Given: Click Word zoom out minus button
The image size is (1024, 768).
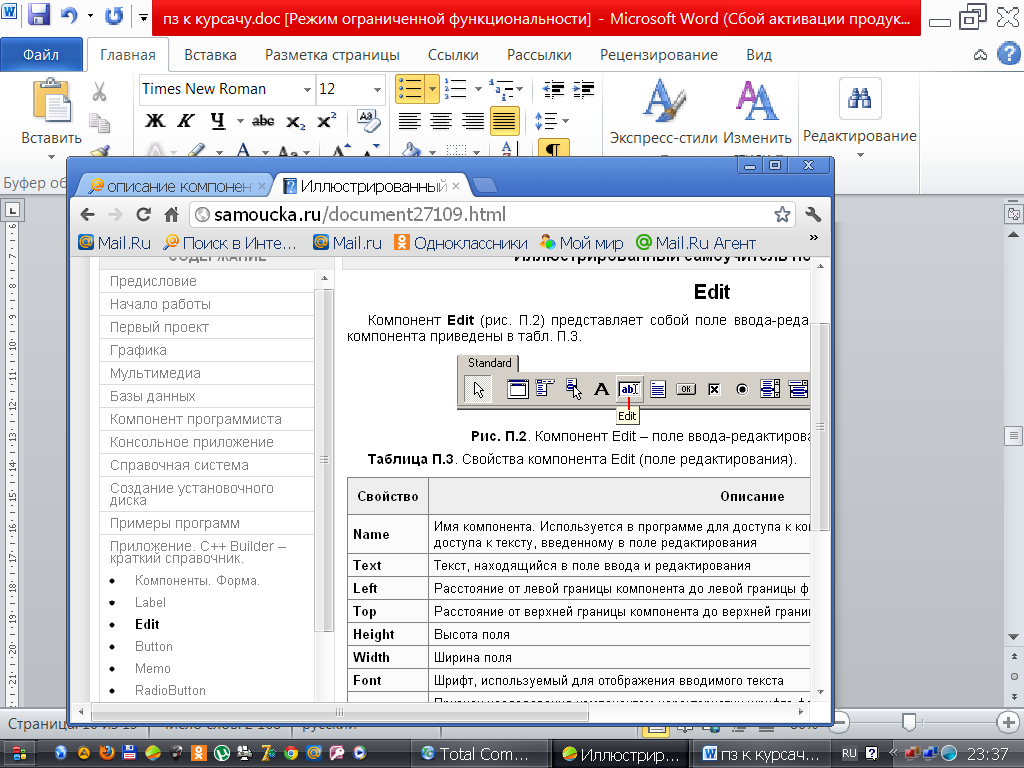Looking at the screenshot, I should (x=839, y=722).
